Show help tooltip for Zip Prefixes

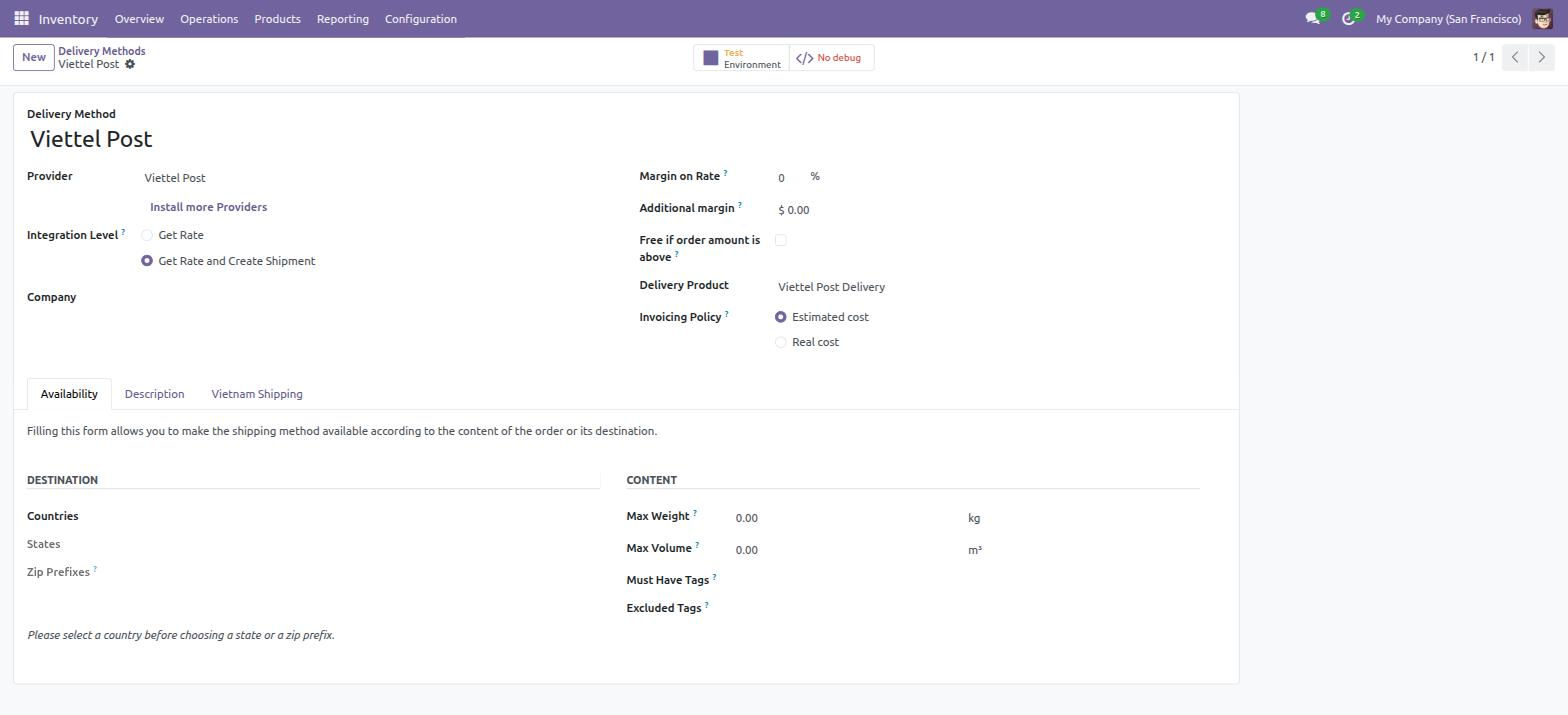click(95, 569)
